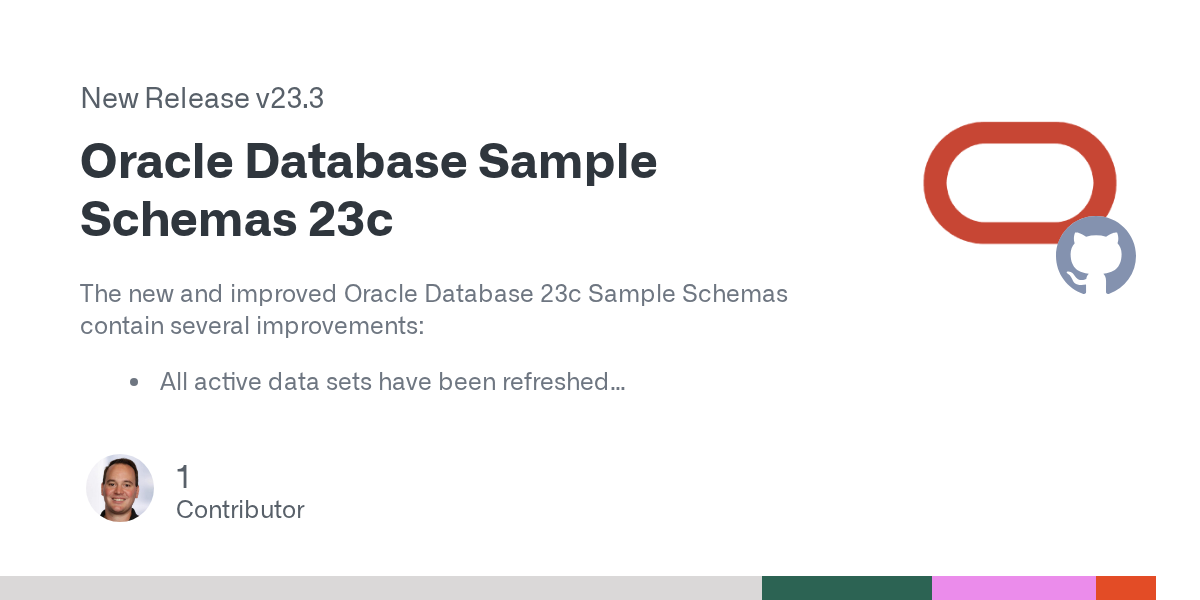The image size is (1200, 600).
Task: Click the 'v23.3' version number
Action: click(x=289, y=99)
